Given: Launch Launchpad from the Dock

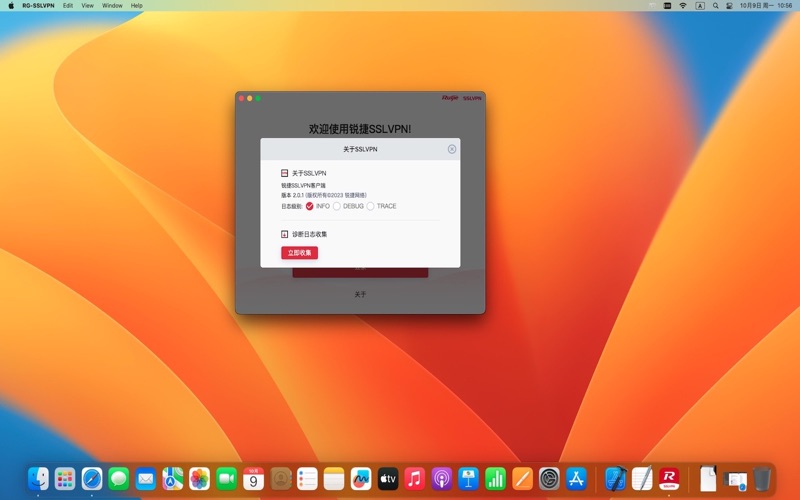Looking at the screenshot, I should pyautogui.click(x=65, y=479).
